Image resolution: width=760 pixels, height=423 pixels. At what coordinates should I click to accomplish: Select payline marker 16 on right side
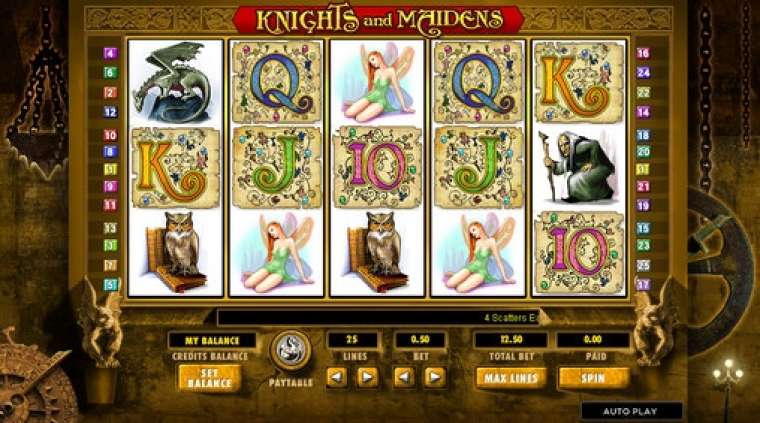tap(643, 53)
